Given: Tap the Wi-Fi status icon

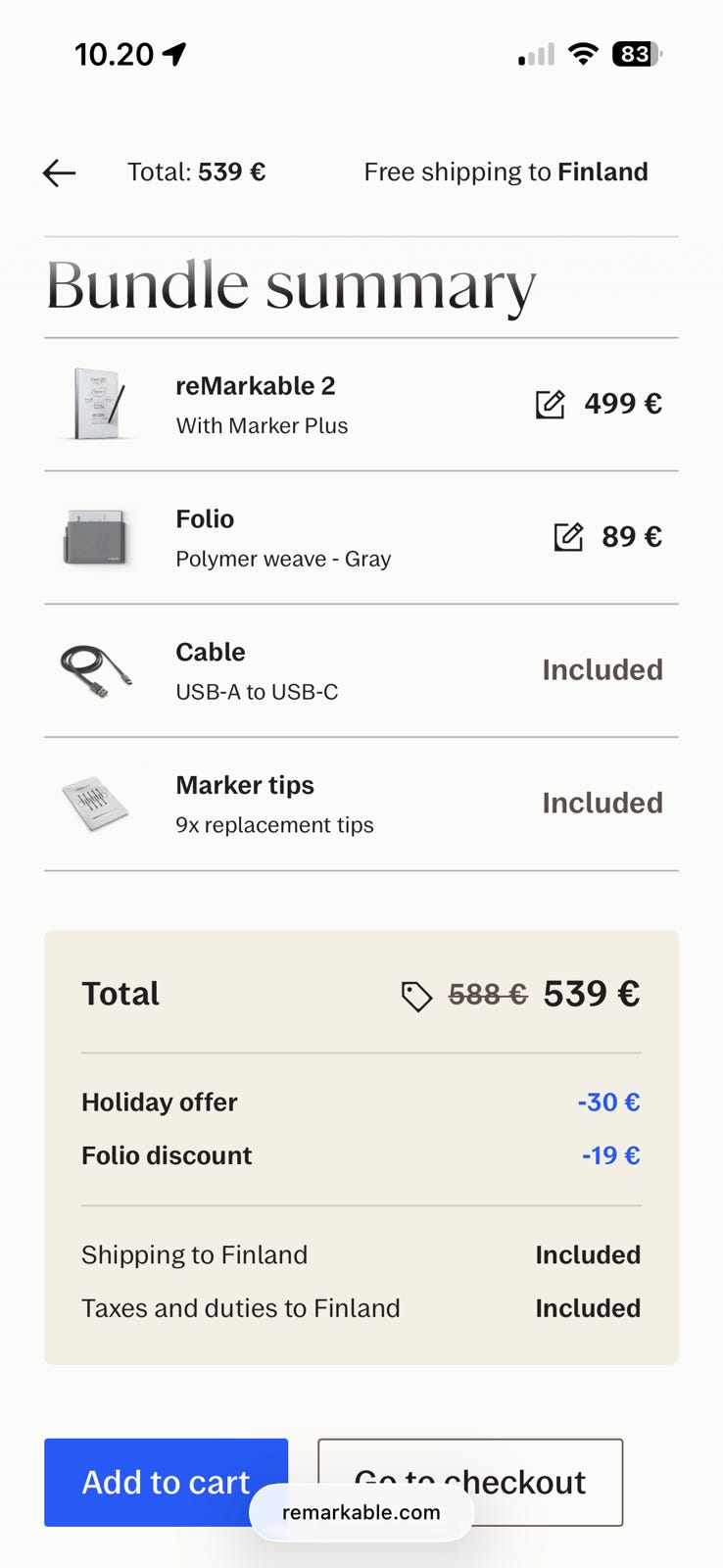Looking at the screenshot, I should pyautogui.click(x=583, y=54).
